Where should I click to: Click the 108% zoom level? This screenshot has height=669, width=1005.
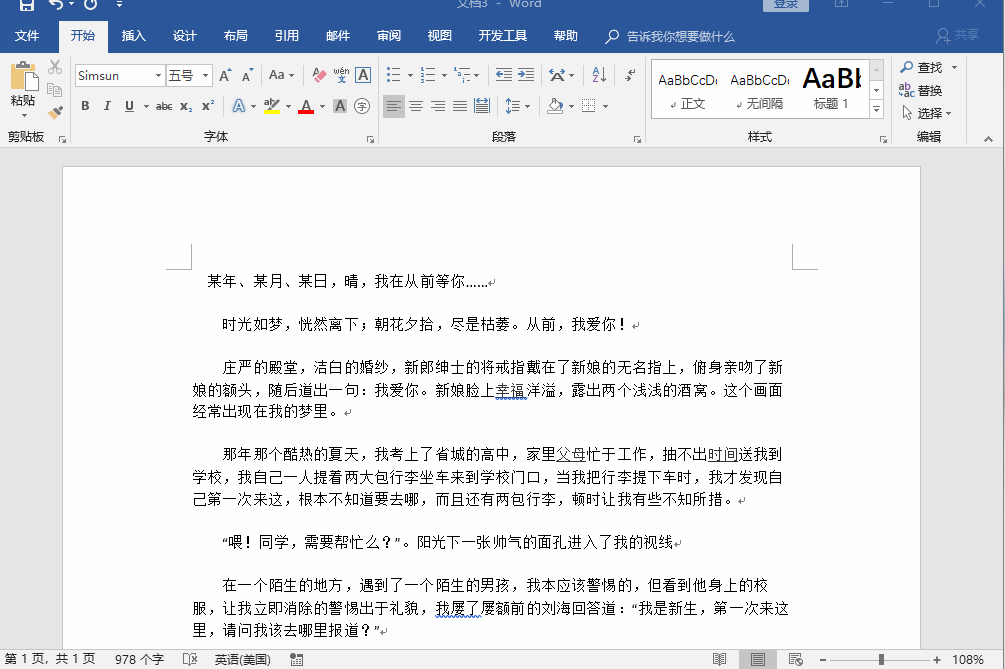tap(967, 659)
